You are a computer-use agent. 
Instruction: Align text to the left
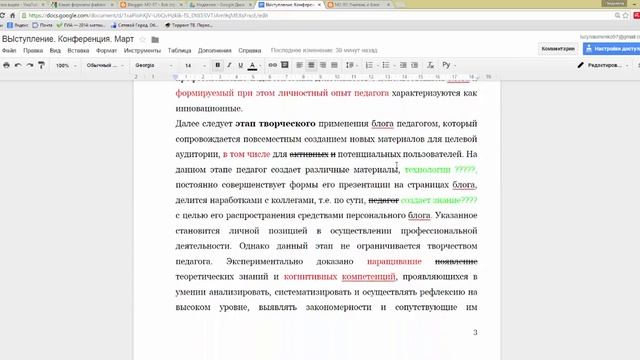[x=299, y=65]
